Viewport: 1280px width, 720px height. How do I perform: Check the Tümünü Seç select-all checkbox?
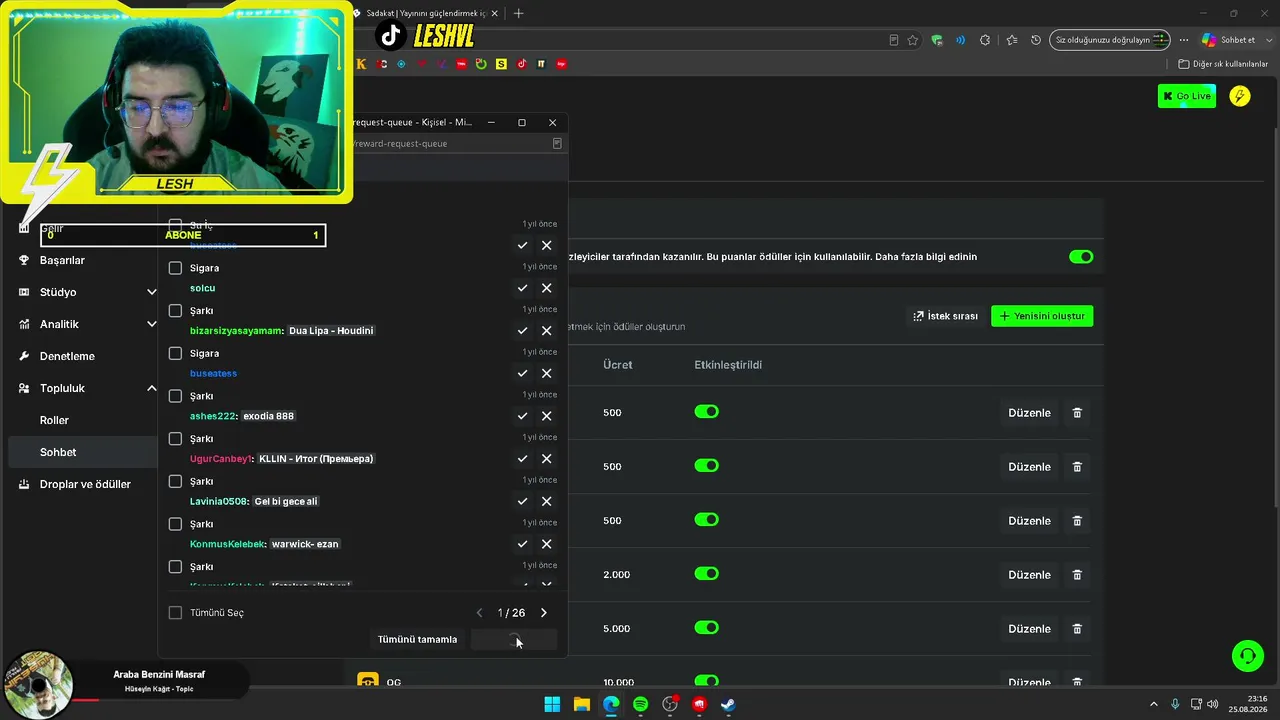click(175, 613)
